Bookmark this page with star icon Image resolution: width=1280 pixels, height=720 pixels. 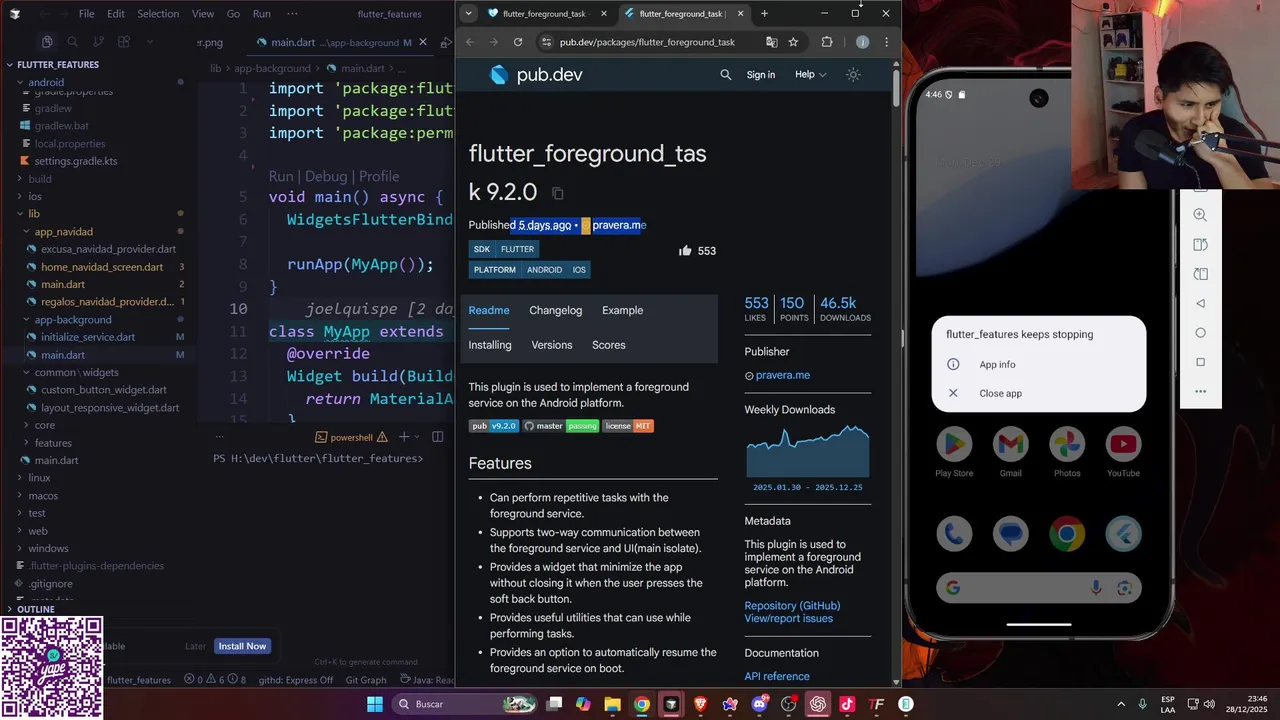pos(793,42)
